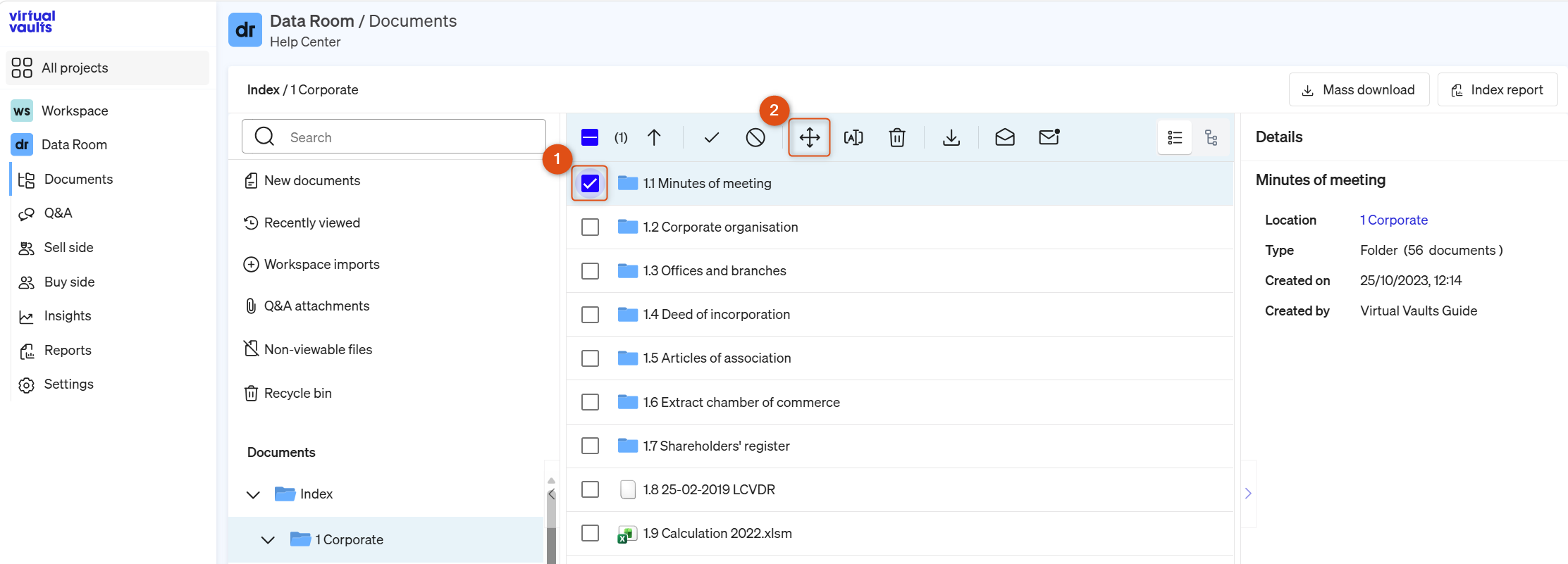The height and width of the screenshot is (564, 1568).
Task: Uncheck the 1.1 Minutes of meeting checkbox
Action: 590,184
